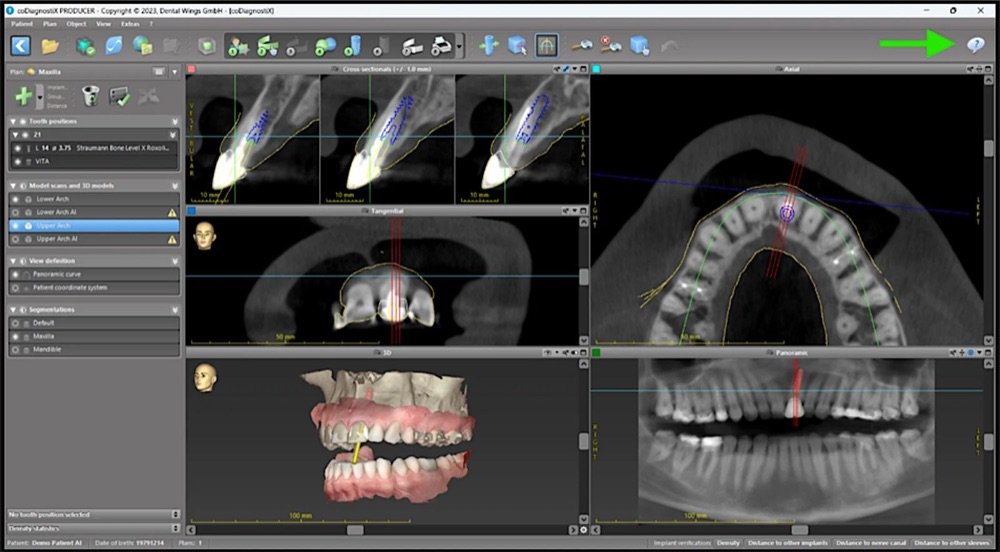Click Distance to nerve canal button
1000x552 pixels.
click(871, 543)
